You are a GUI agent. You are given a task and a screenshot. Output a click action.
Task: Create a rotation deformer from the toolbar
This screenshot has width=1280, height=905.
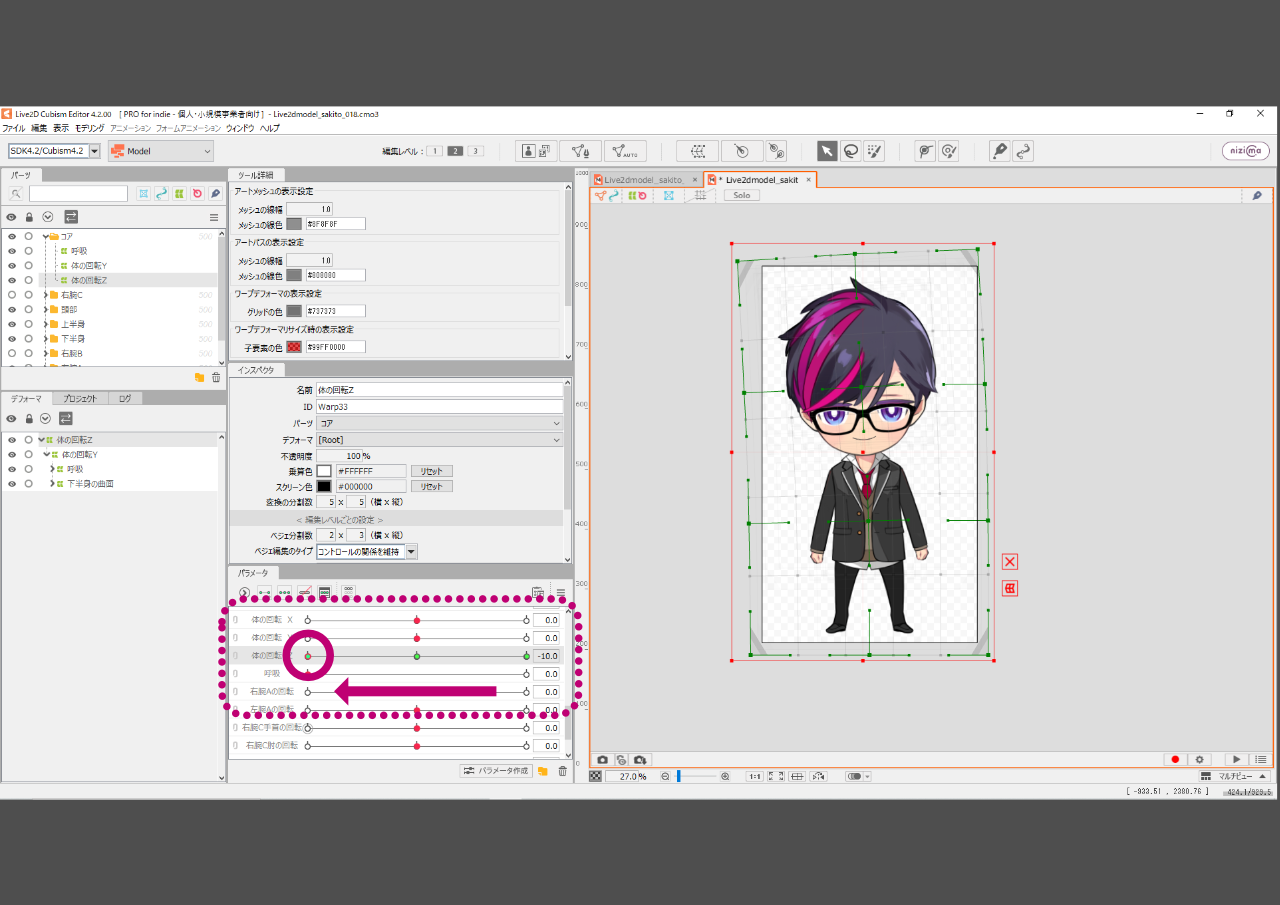pos(742,151)
